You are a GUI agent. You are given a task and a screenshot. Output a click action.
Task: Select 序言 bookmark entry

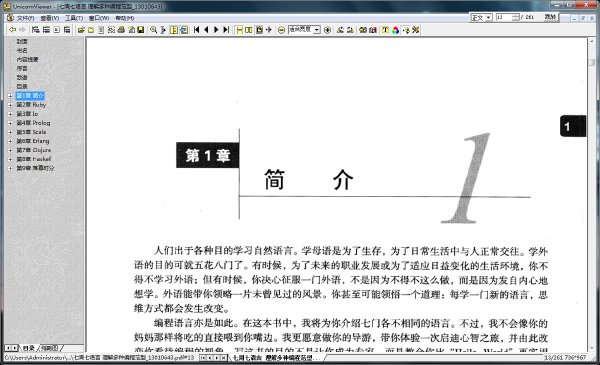(22, 68)
